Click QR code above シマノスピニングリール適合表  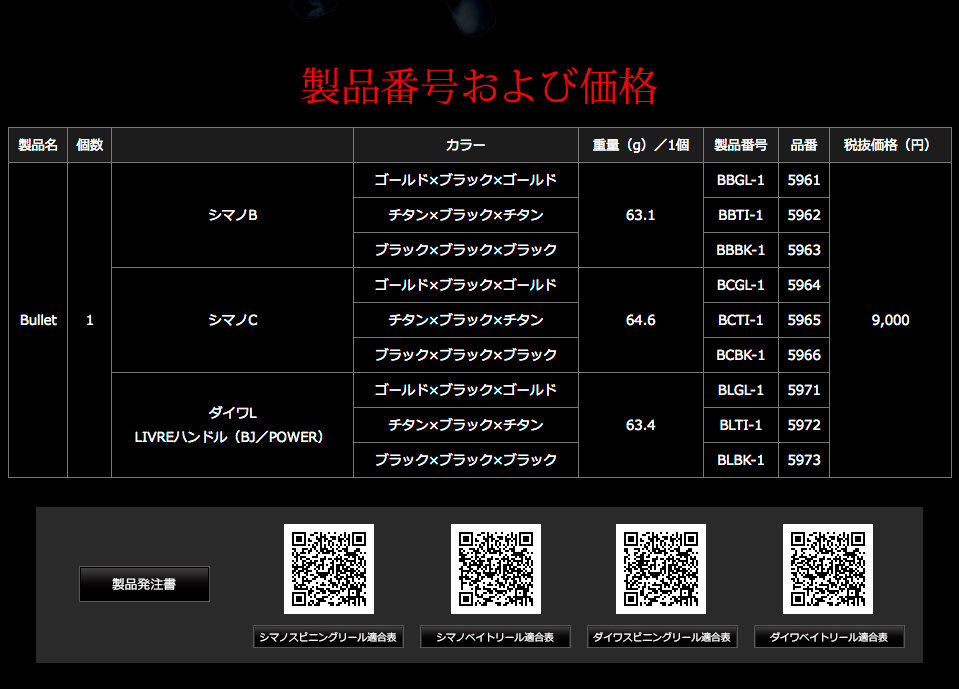(329, 569)
